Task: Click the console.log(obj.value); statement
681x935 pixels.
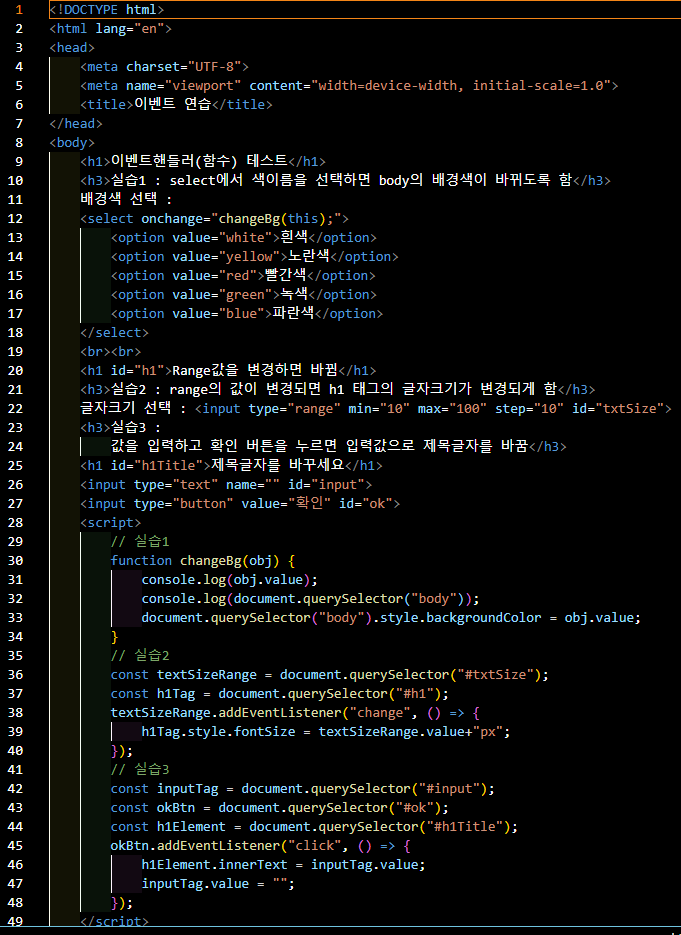Action: 230,580
